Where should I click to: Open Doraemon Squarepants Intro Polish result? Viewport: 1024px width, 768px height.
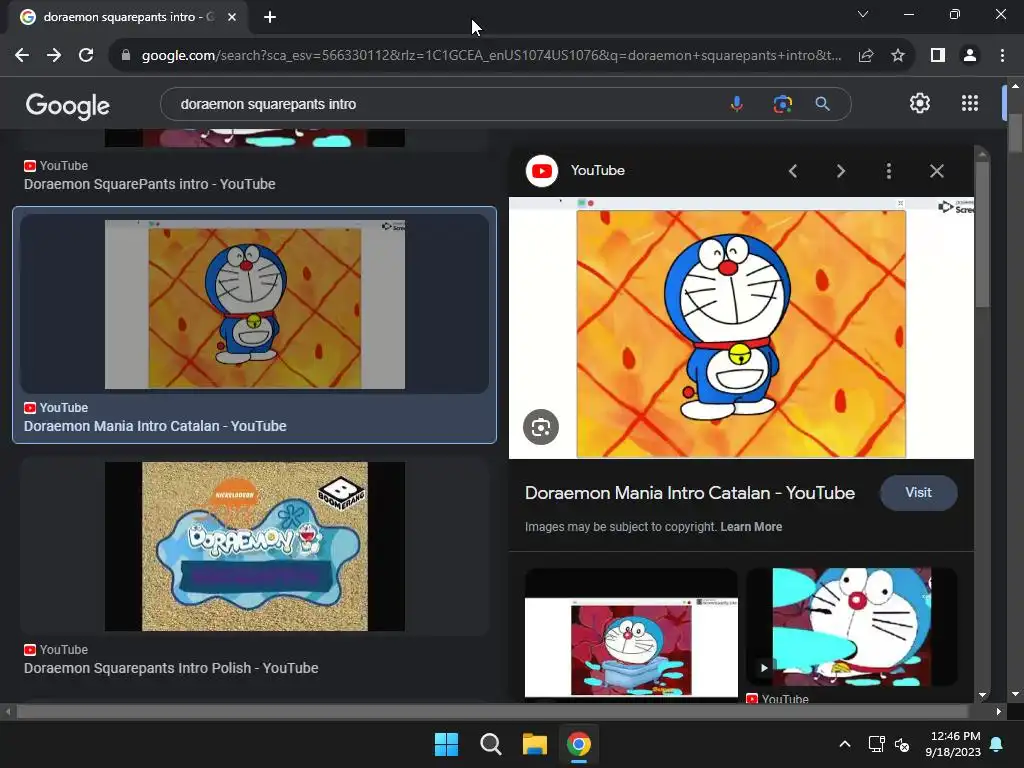pos(171,668)
